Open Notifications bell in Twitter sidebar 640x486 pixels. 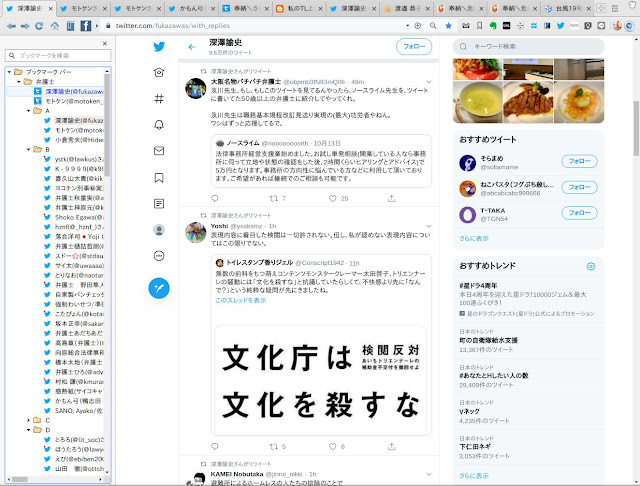[x=159, y=124]
